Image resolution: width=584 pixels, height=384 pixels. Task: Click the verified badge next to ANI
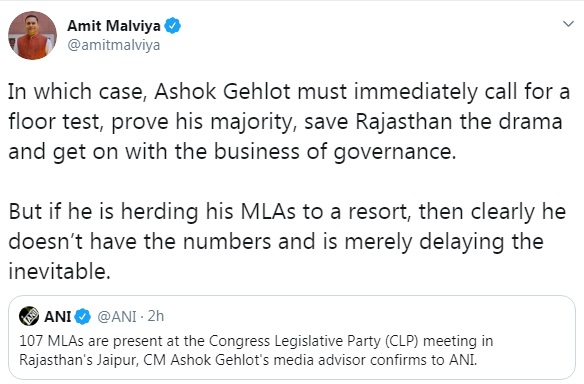(82, 317)
